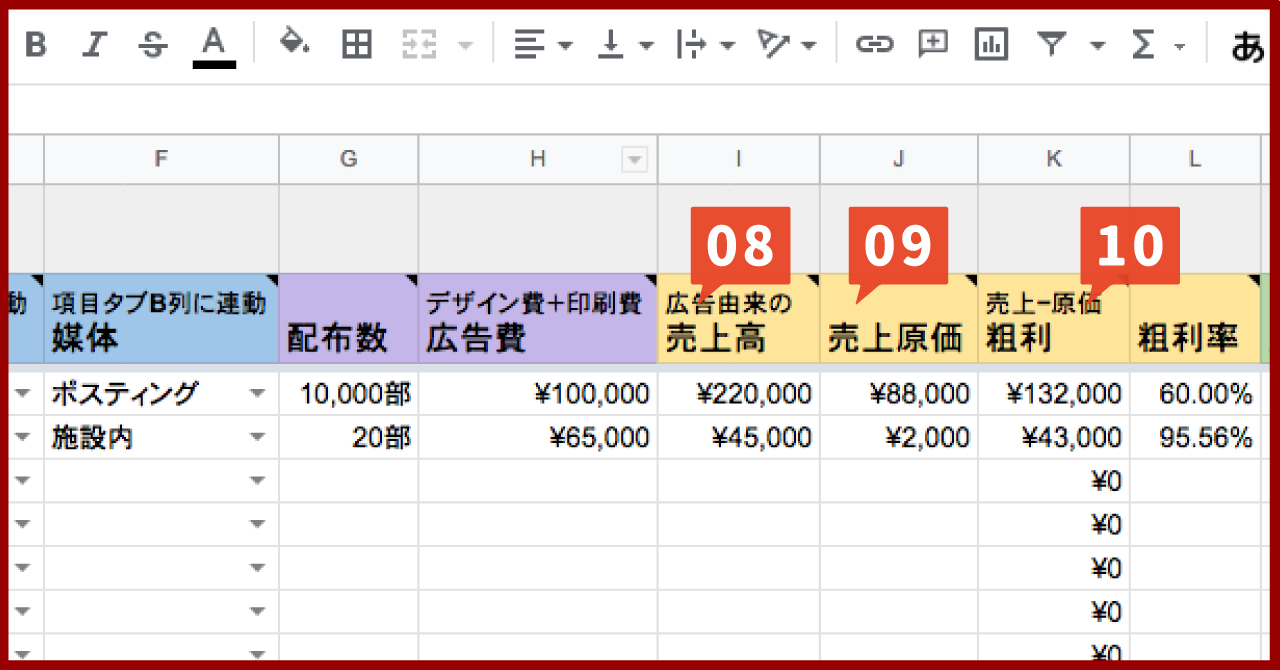Image resolution: width=1280 pixels, height=670 pixels.
Task: Click the insert chart icon
Action: [x=991, y=45]
